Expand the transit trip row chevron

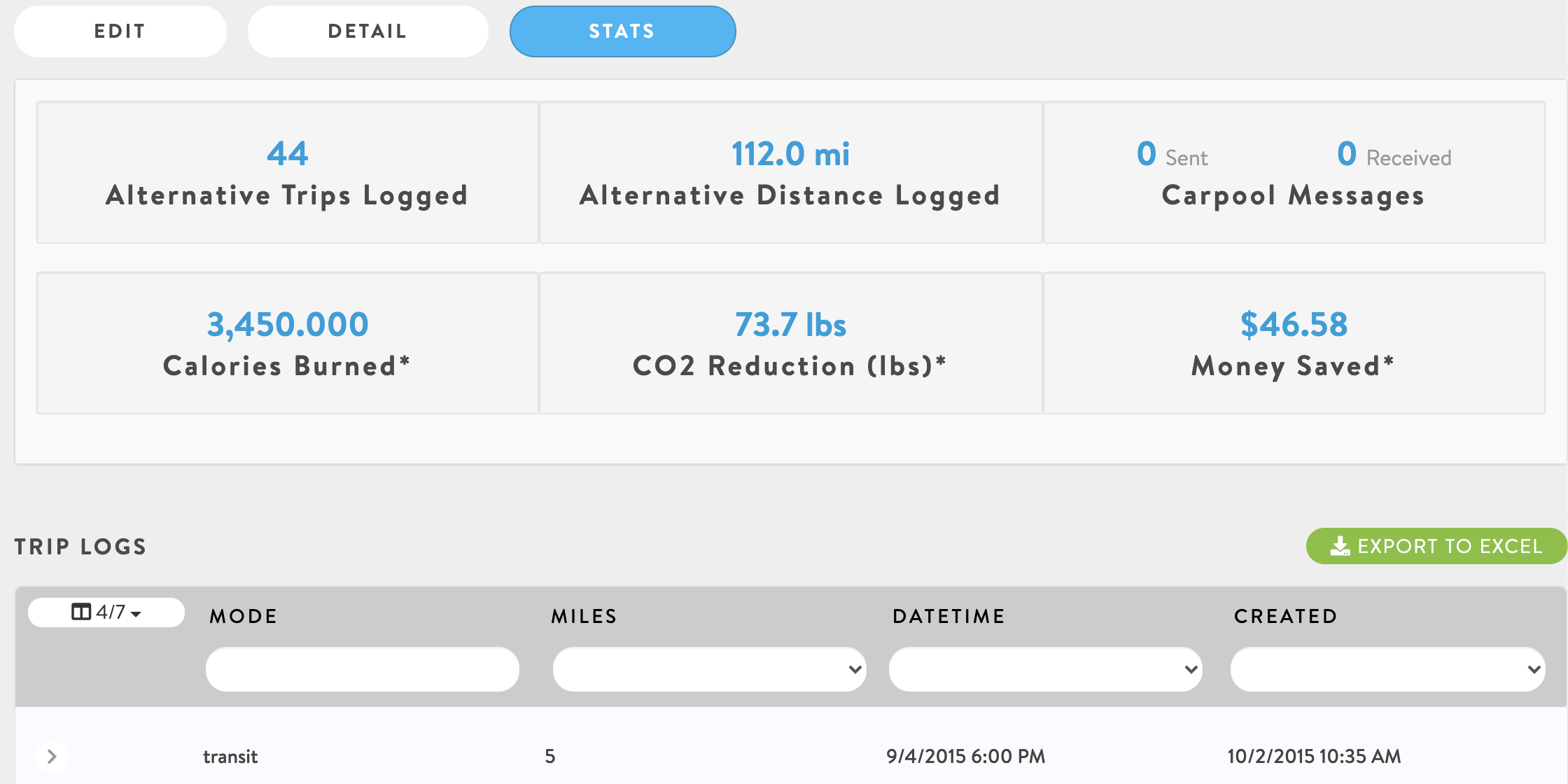(x=51, y=756)
